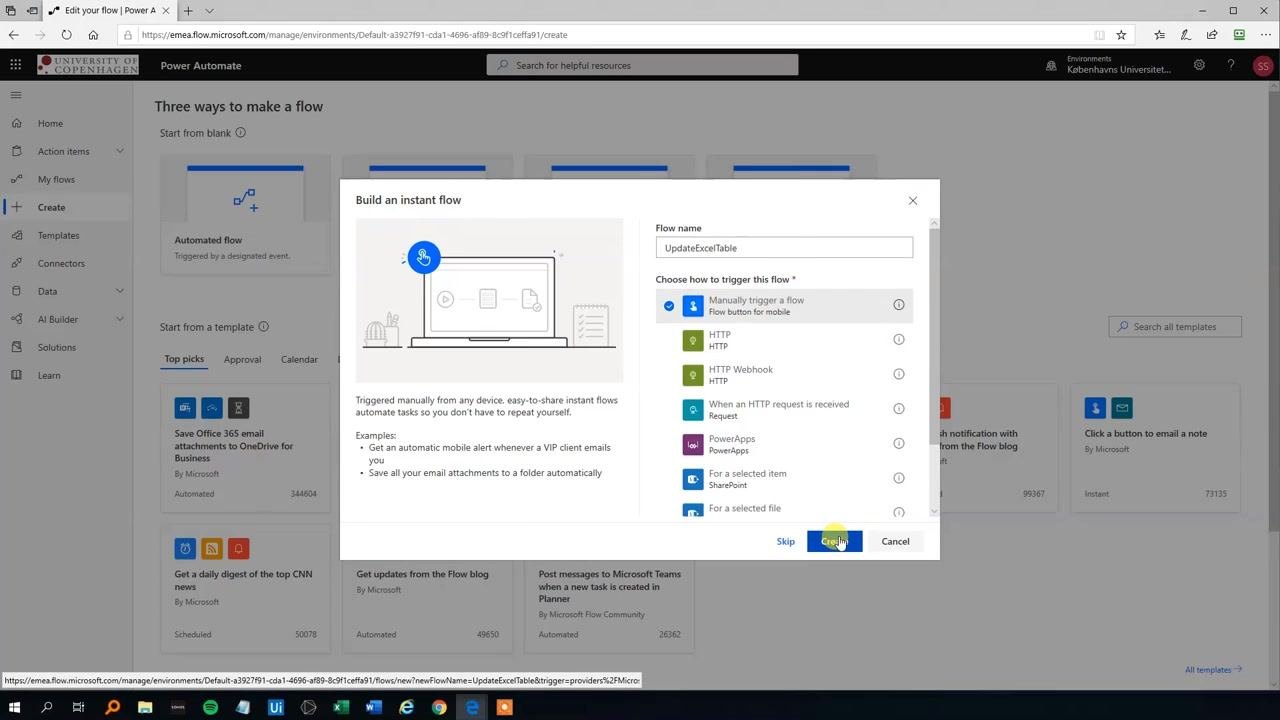1280x720 pixels.
Task: Cancel the Build an instant flow dialog
Action: click(895, 541)
